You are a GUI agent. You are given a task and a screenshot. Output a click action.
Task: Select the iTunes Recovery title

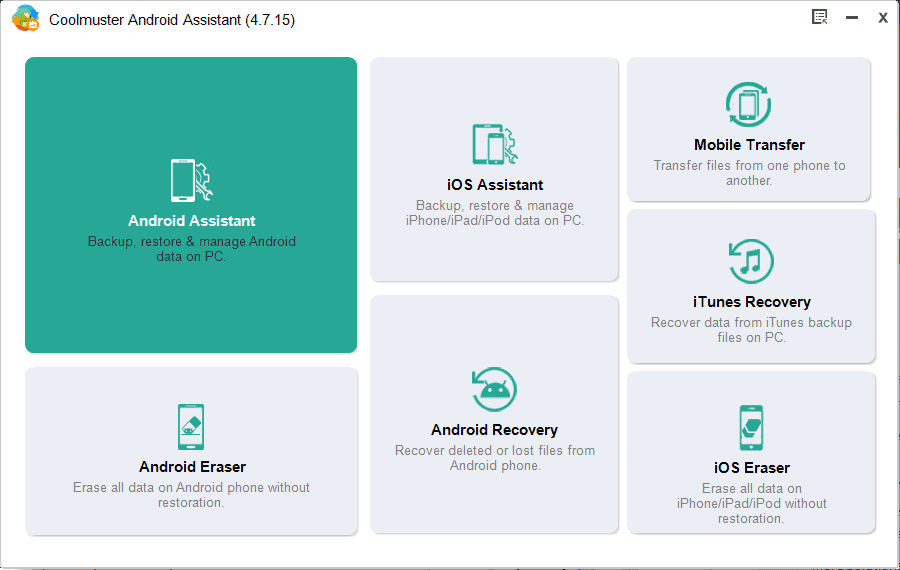pos(751,302)
